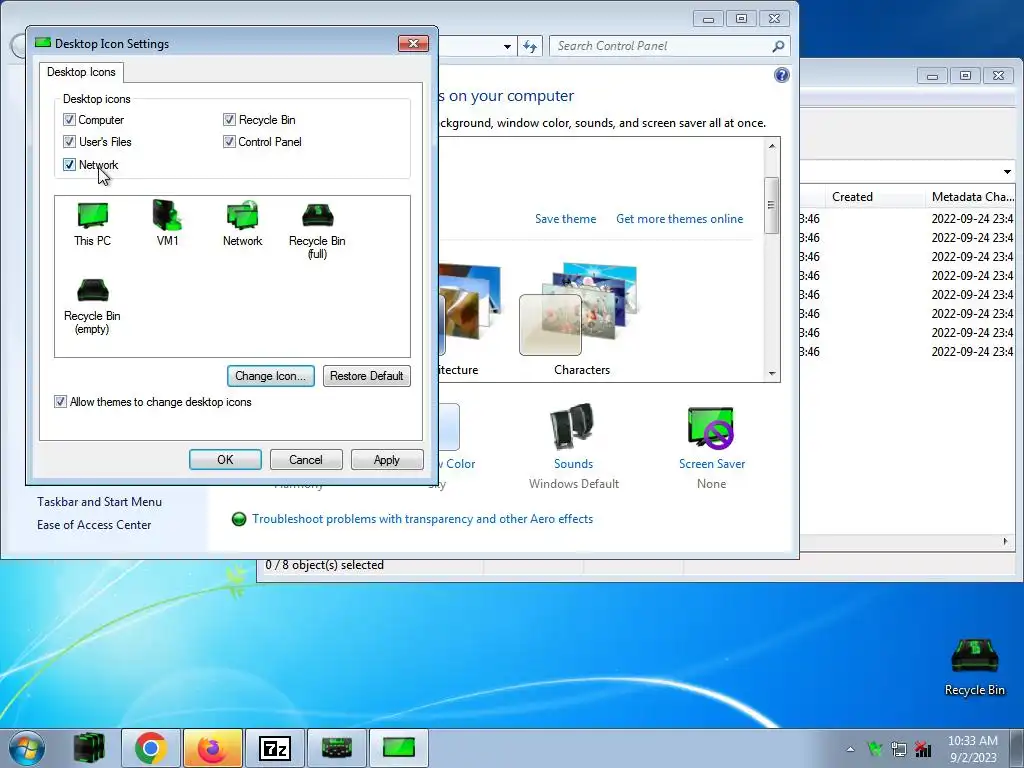Click the network tray icon
This screenshot has height=768, width=1024.
pos(899,749)
